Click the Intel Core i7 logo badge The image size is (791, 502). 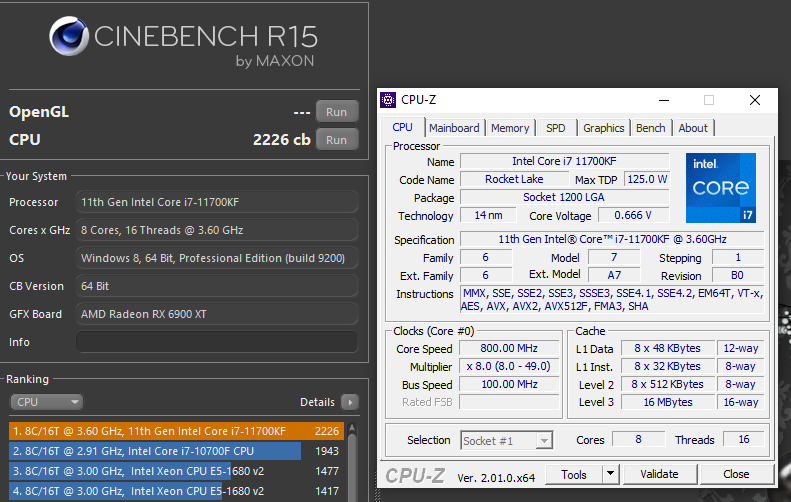click(x=720, y=188)
